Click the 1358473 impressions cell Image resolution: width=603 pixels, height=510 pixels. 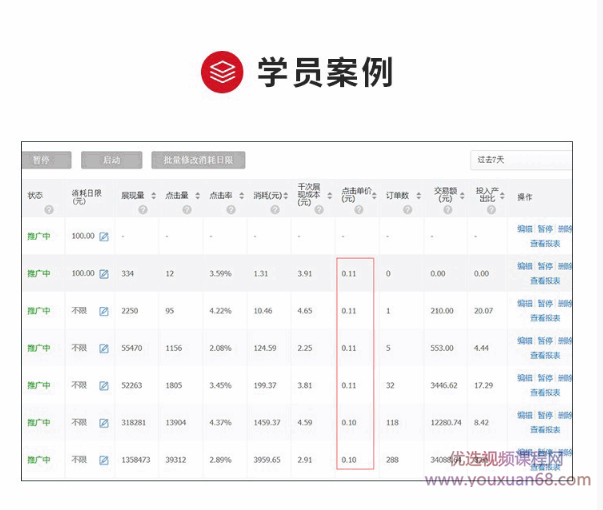click(136, 460)
